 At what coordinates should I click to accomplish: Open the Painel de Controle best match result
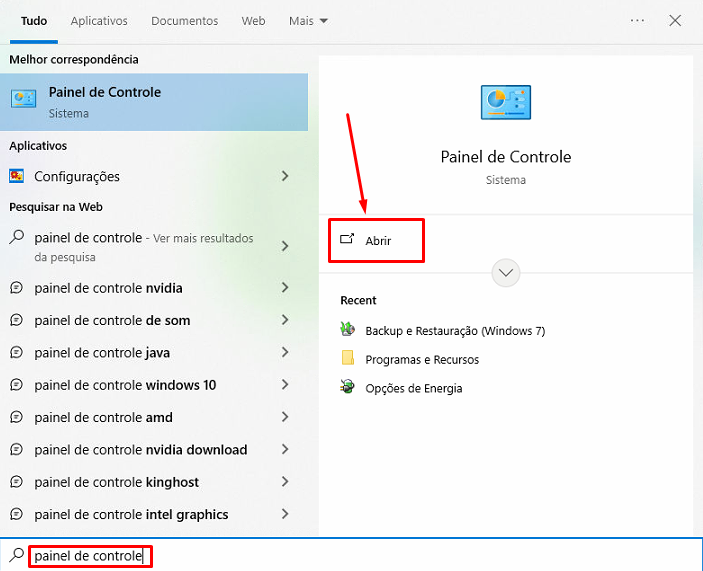154,102
